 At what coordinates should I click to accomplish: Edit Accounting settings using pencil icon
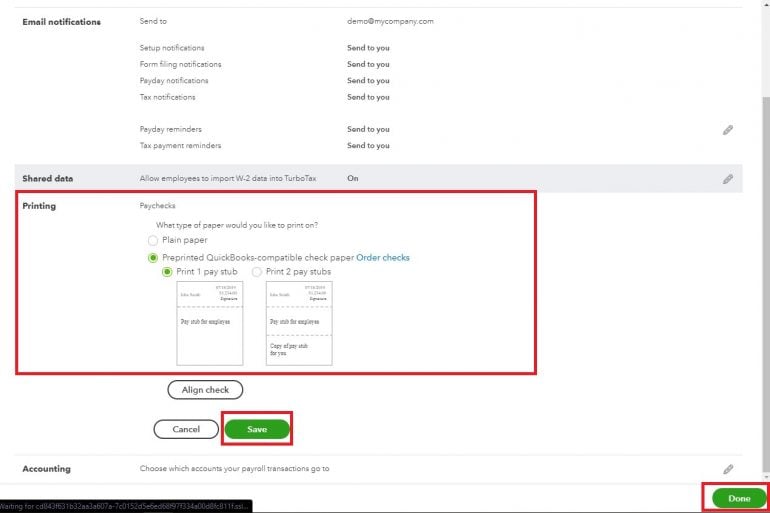(x=728, y=468)
